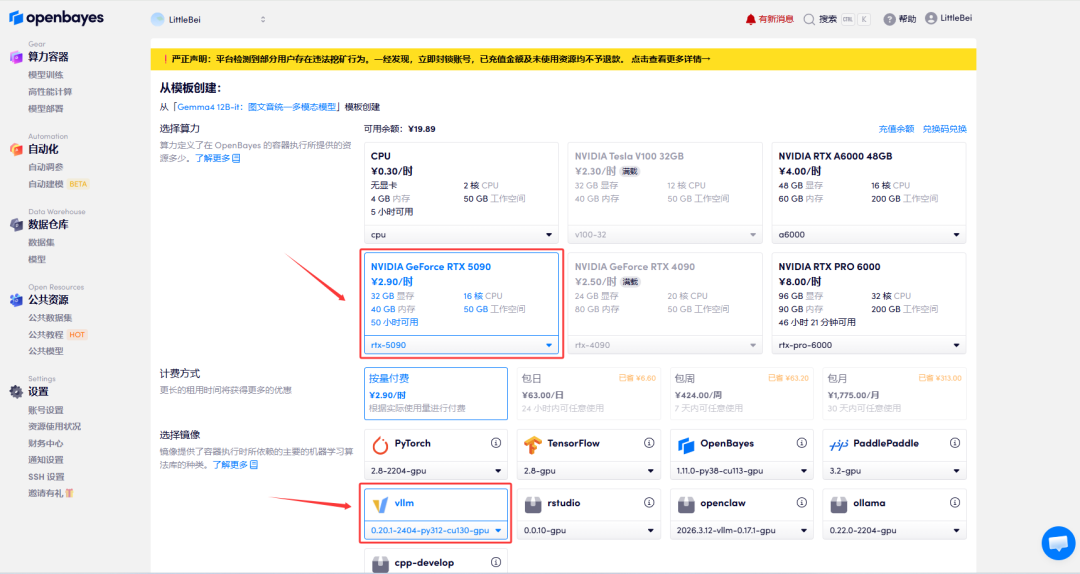
Task: Click the rstudio image icon
Action: (x=533, y=505)
